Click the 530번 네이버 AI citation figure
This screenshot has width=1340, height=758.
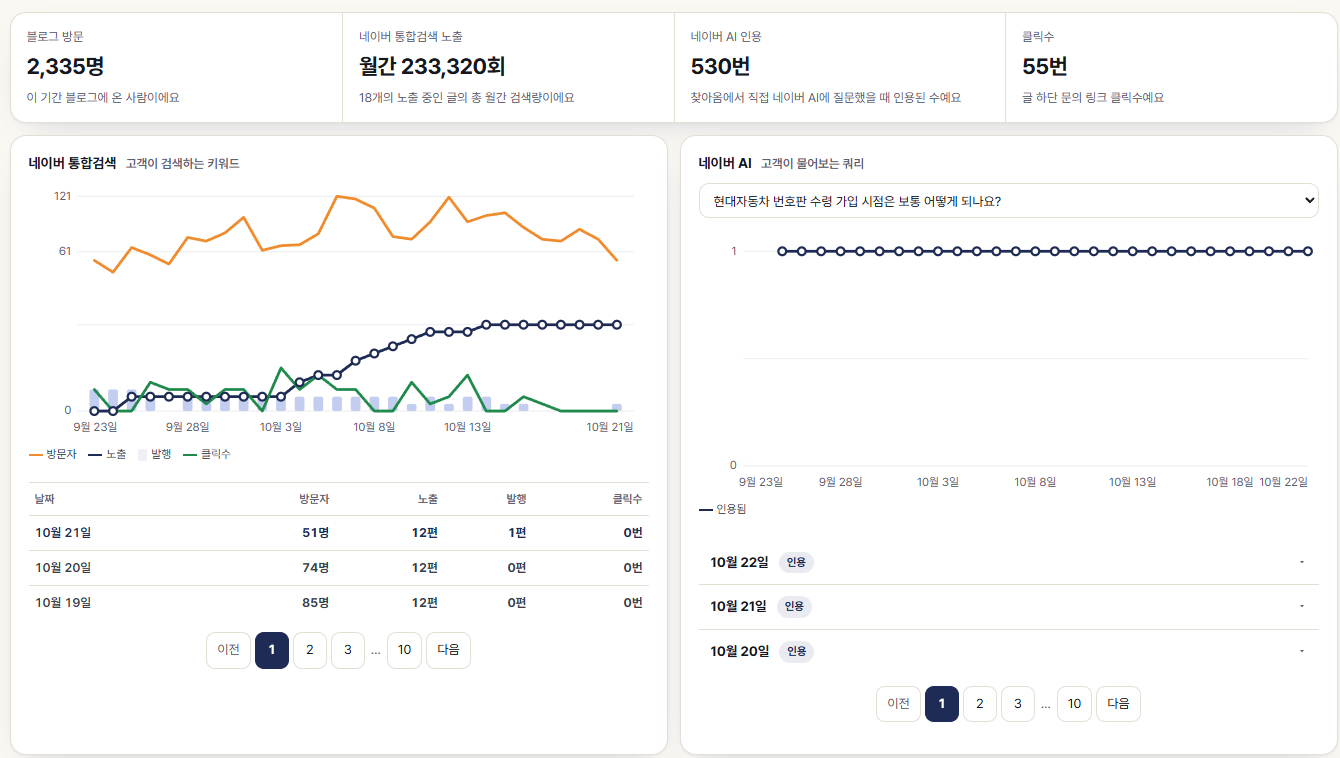720,67
